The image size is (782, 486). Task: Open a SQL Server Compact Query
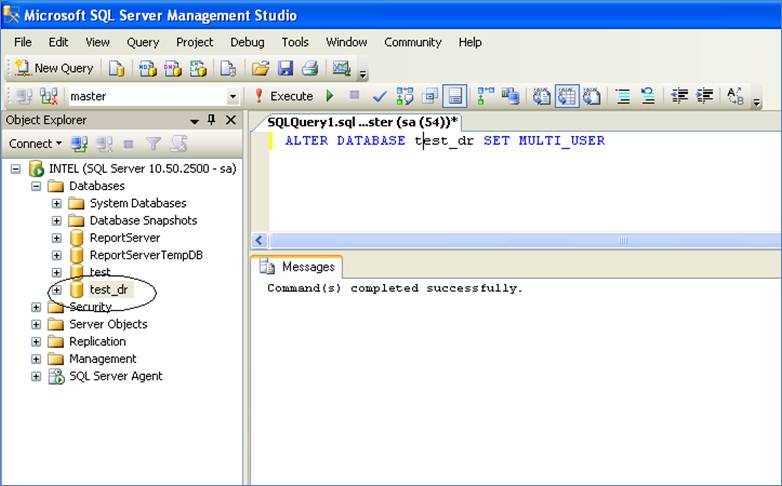click(228, 68)
